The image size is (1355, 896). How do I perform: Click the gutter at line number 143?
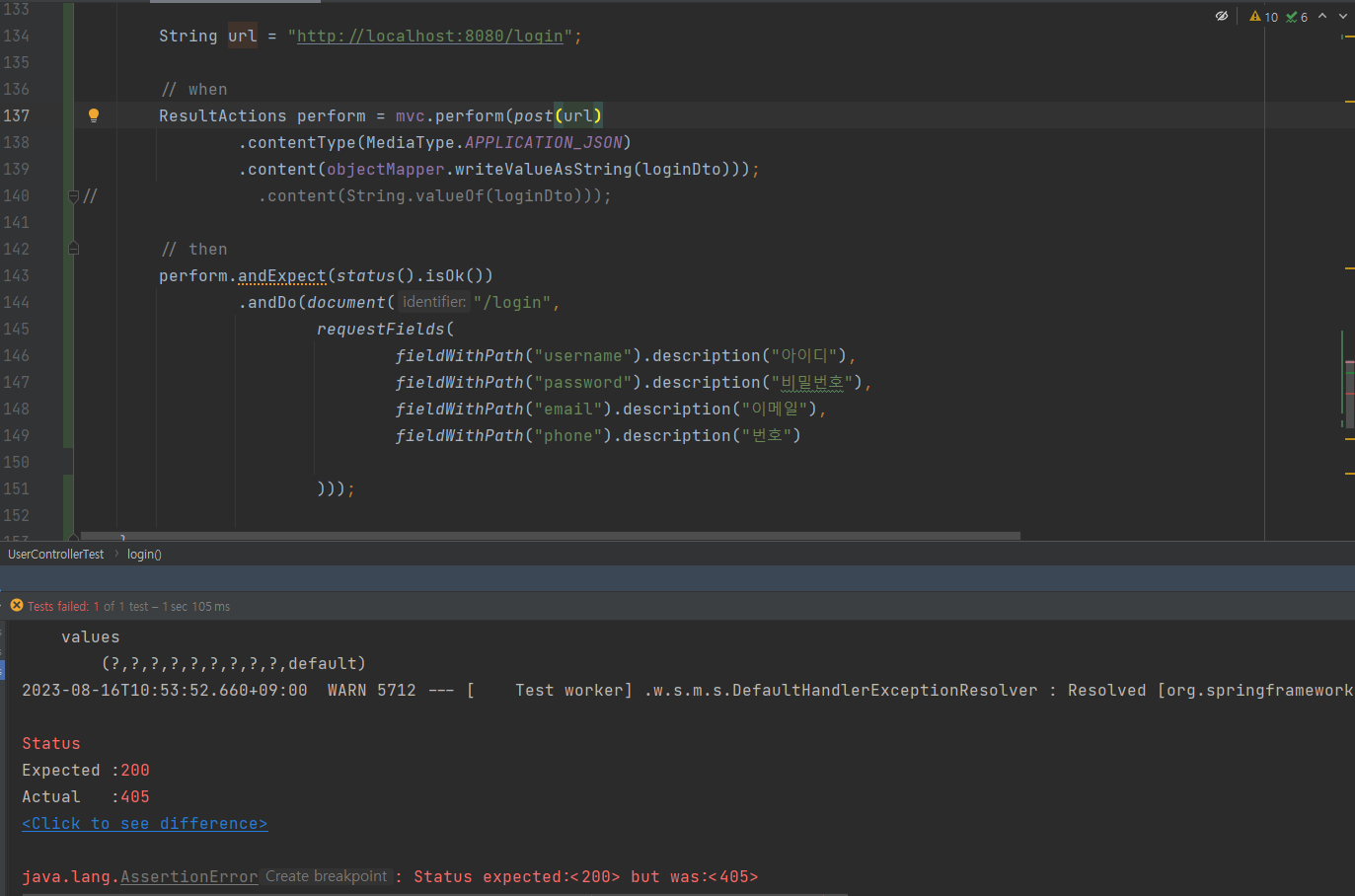click(x=17, y=275)
